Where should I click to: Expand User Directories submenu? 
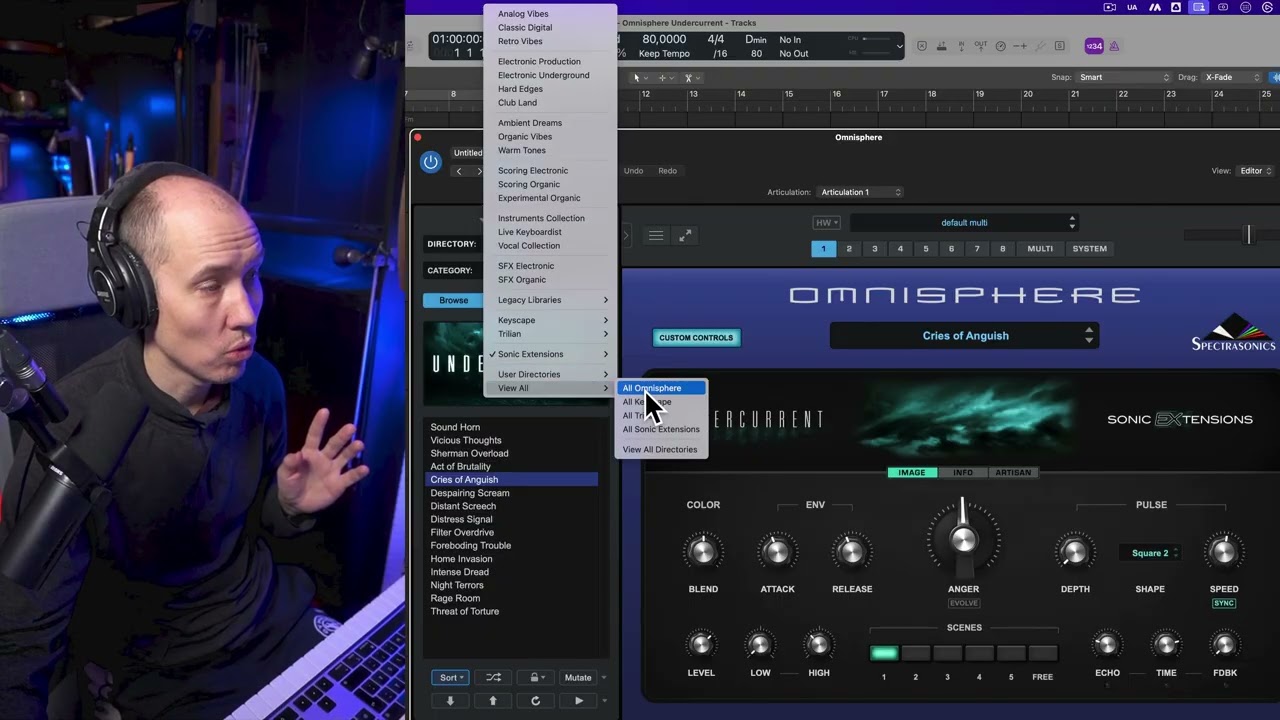[550, 374]
